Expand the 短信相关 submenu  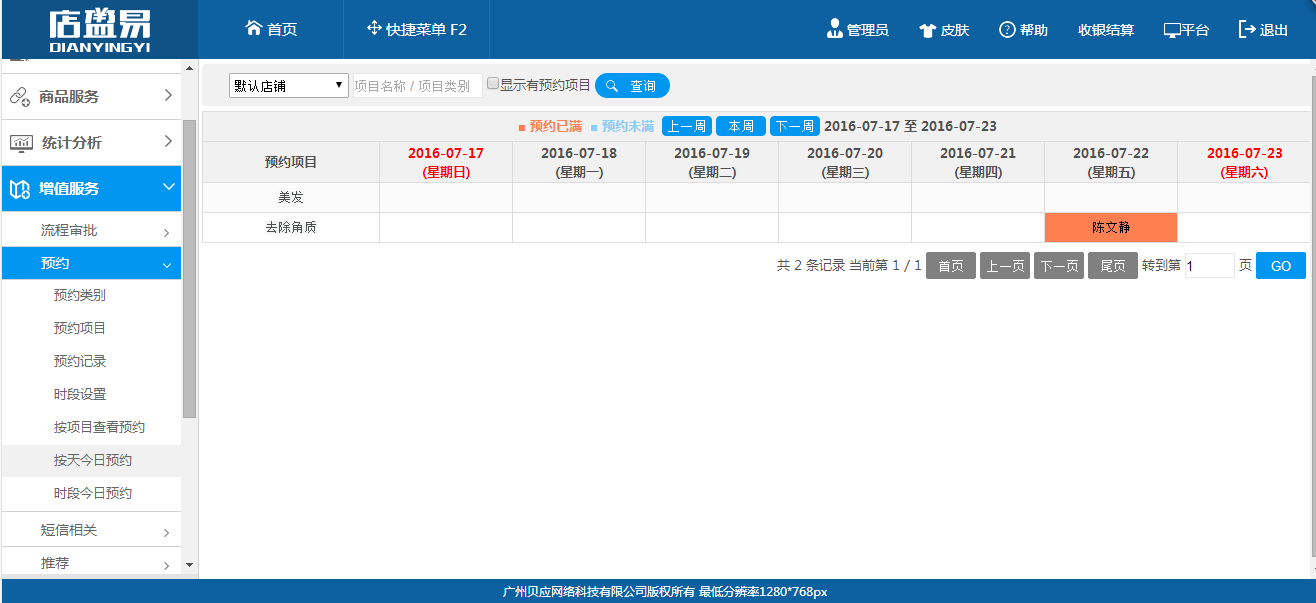[166, 531]
